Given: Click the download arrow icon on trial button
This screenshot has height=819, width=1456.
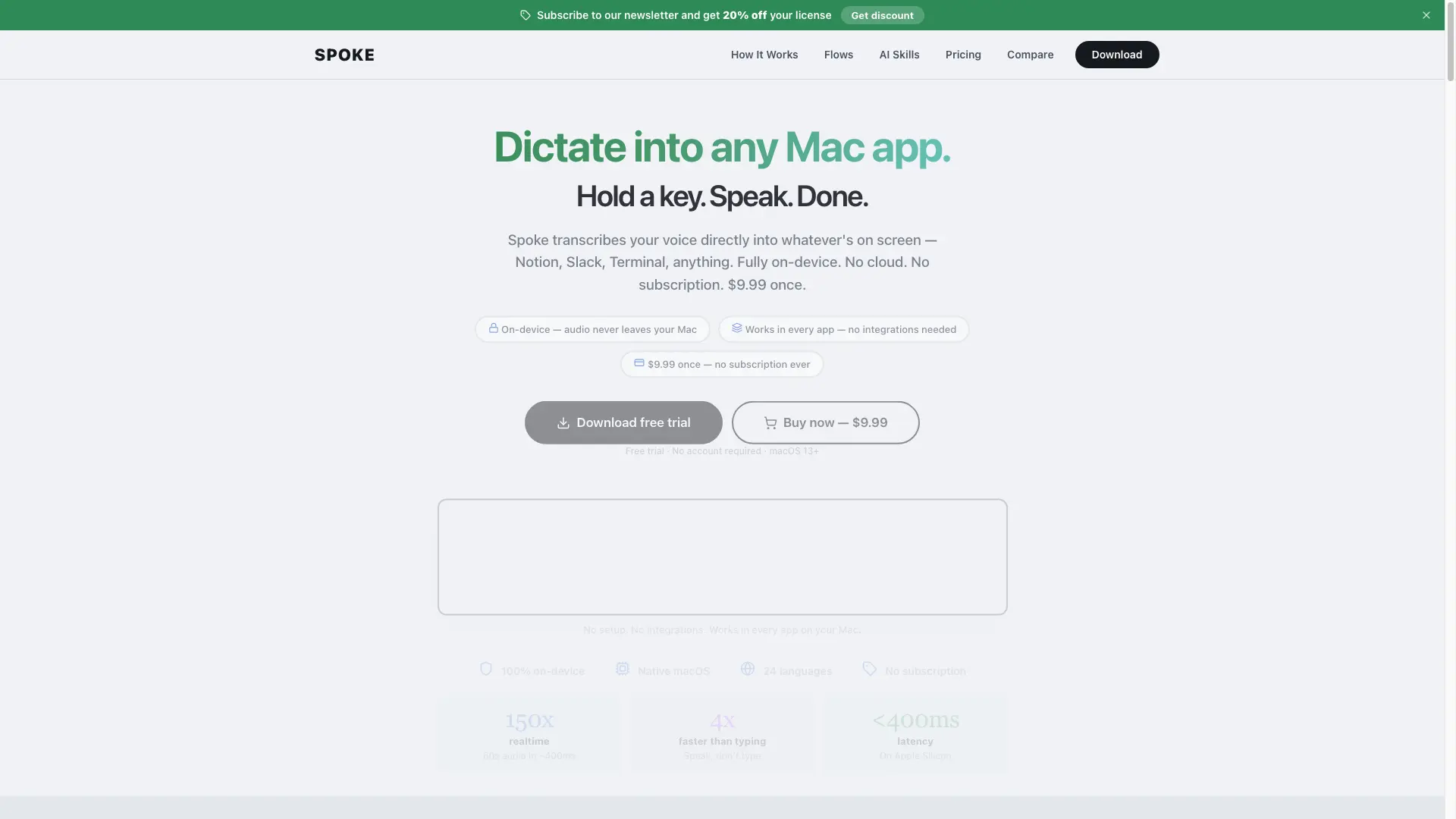Looking at the screenshot, I should [x=563, y=423].
